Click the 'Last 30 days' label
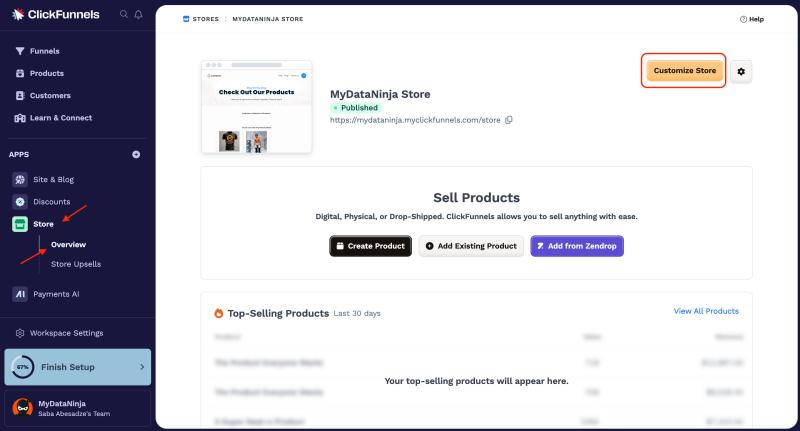 (x=357, y=314)
